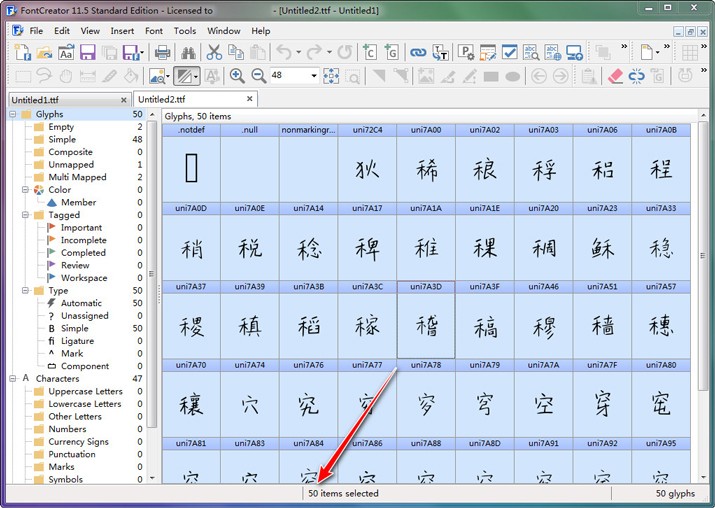Click the purple Save floppy icon

pos(88,52)
